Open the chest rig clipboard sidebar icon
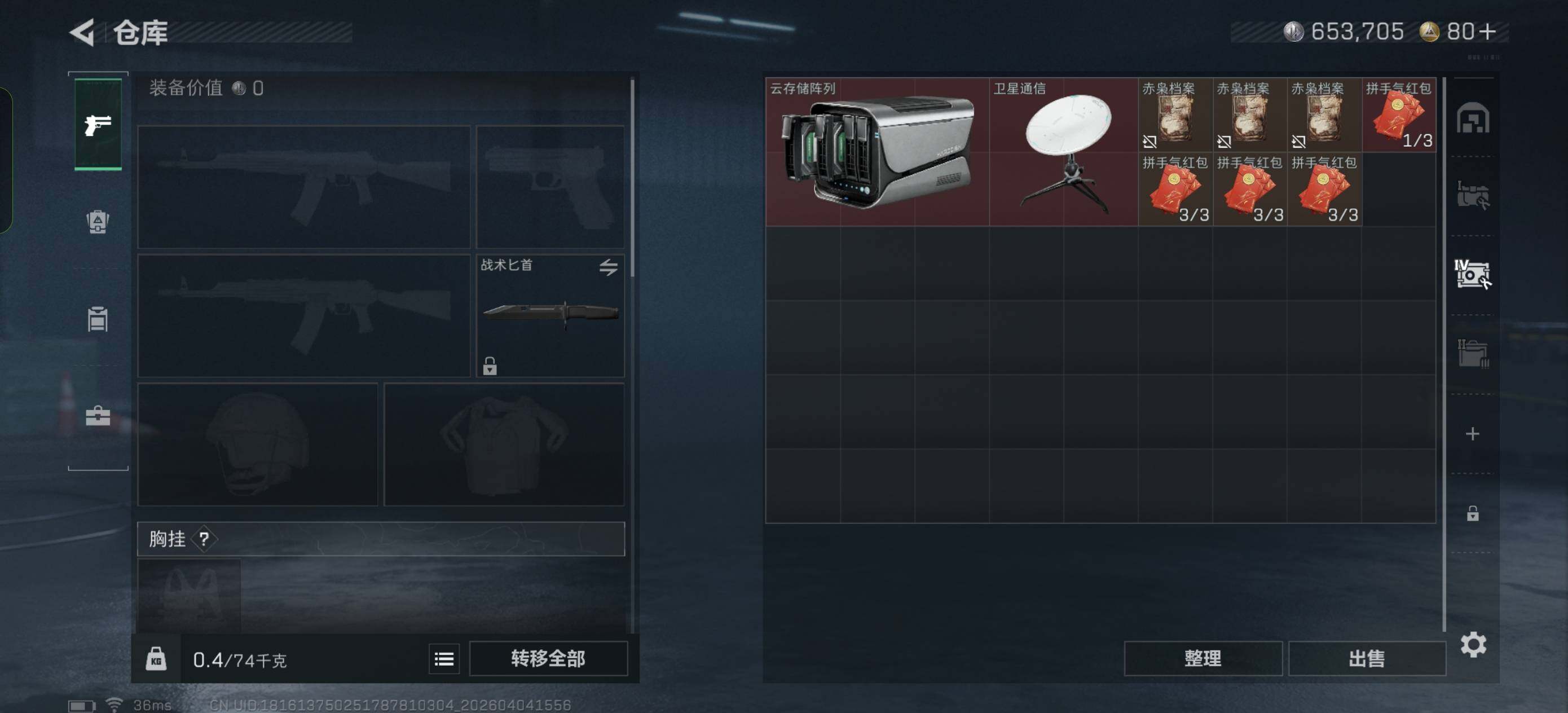1568x713 pixels. 98,319
